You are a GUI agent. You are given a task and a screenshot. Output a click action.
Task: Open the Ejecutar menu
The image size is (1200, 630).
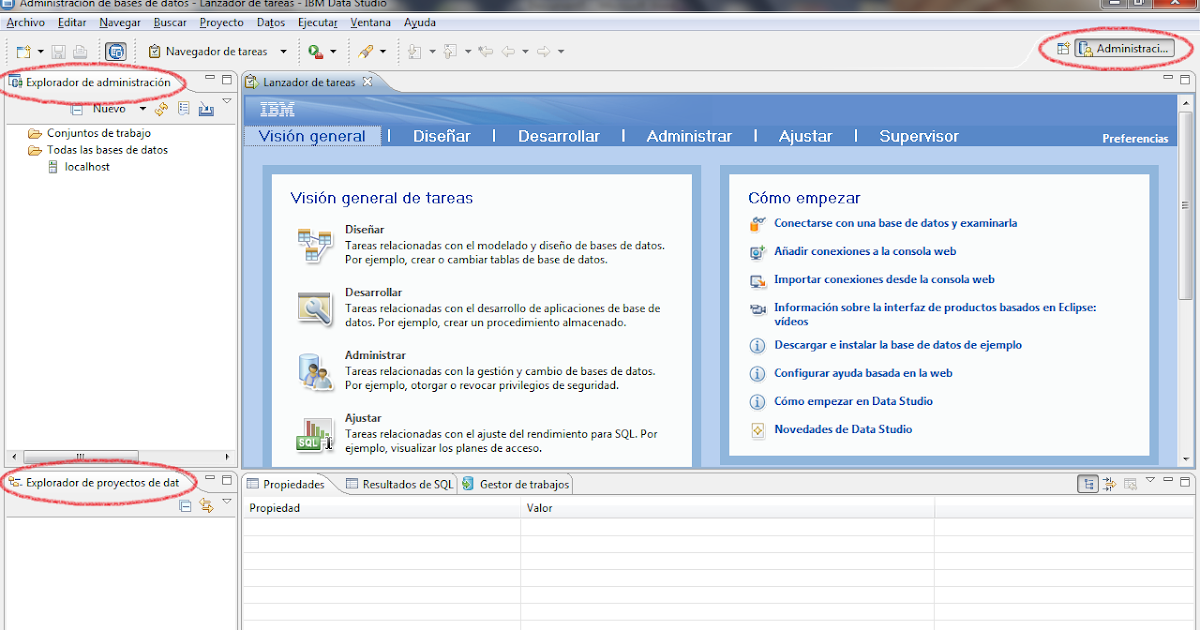[318, 22]
